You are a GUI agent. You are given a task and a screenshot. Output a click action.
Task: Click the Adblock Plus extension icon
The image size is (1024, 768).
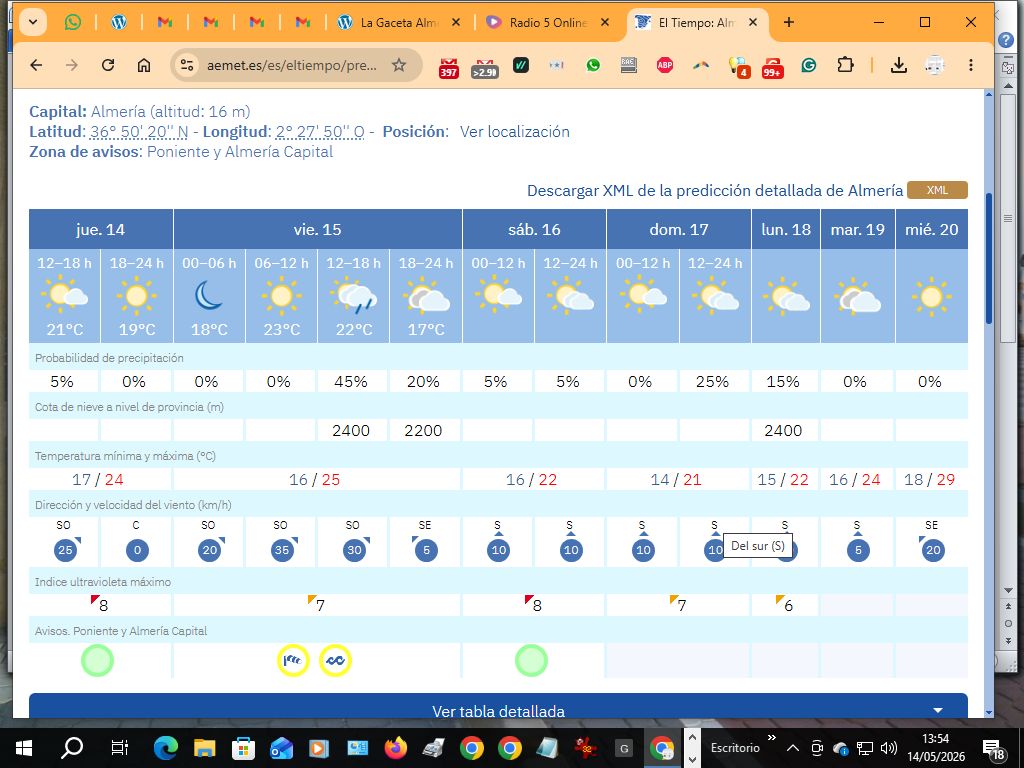click(665, 65)
